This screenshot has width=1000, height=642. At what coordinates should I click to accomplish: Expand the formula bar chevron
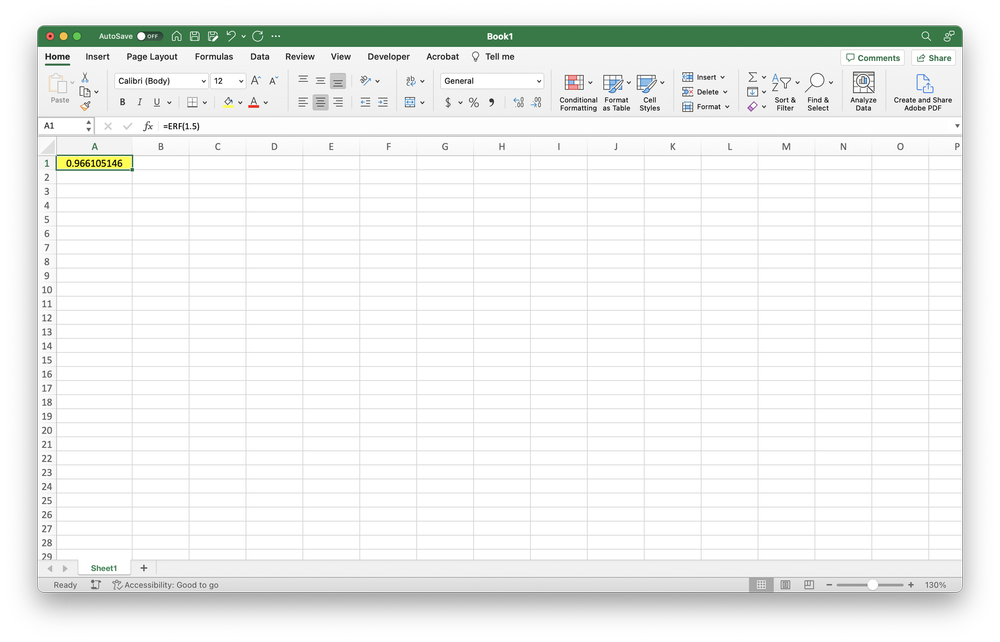coord(957,126)
